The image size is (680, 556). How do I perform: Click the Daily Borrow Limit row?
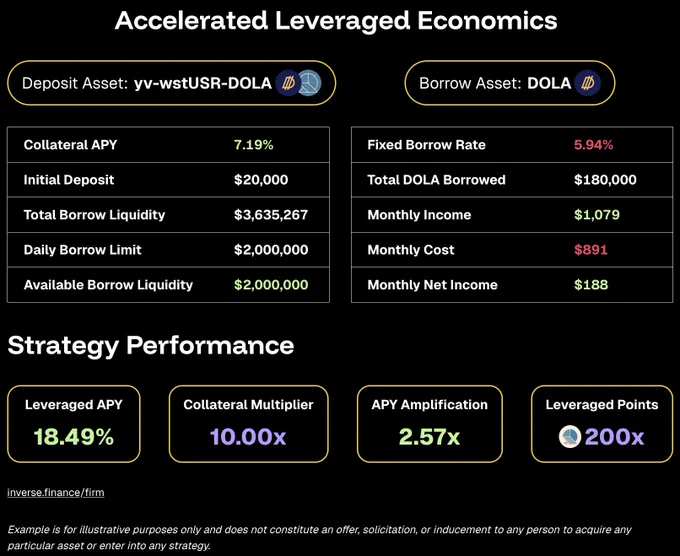[168, 250]
